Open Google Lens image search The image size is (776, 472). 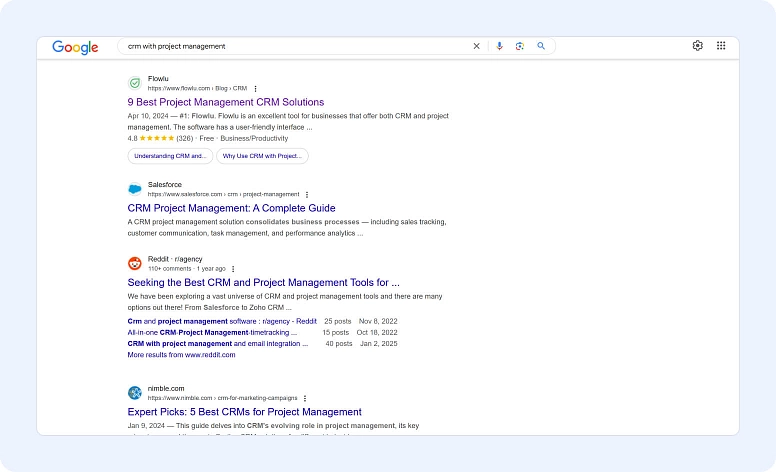[x=520, y=46]
